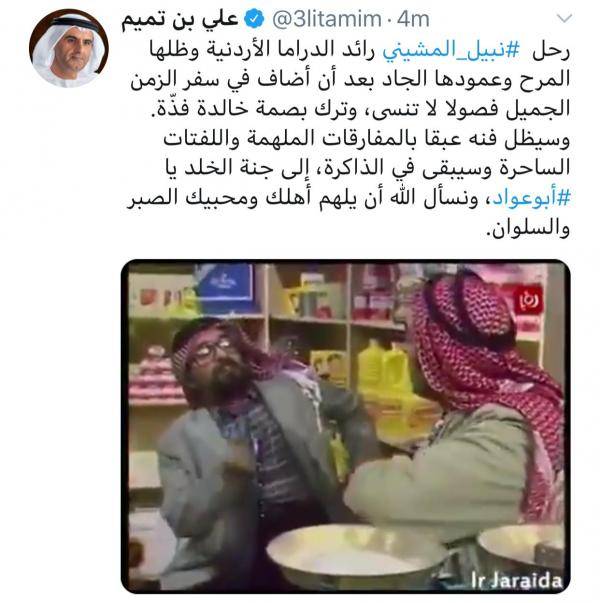The width and height of the screenshot is (600, 603).
Task: Open the tweet options chevron
Action: (x=565, y=18)
